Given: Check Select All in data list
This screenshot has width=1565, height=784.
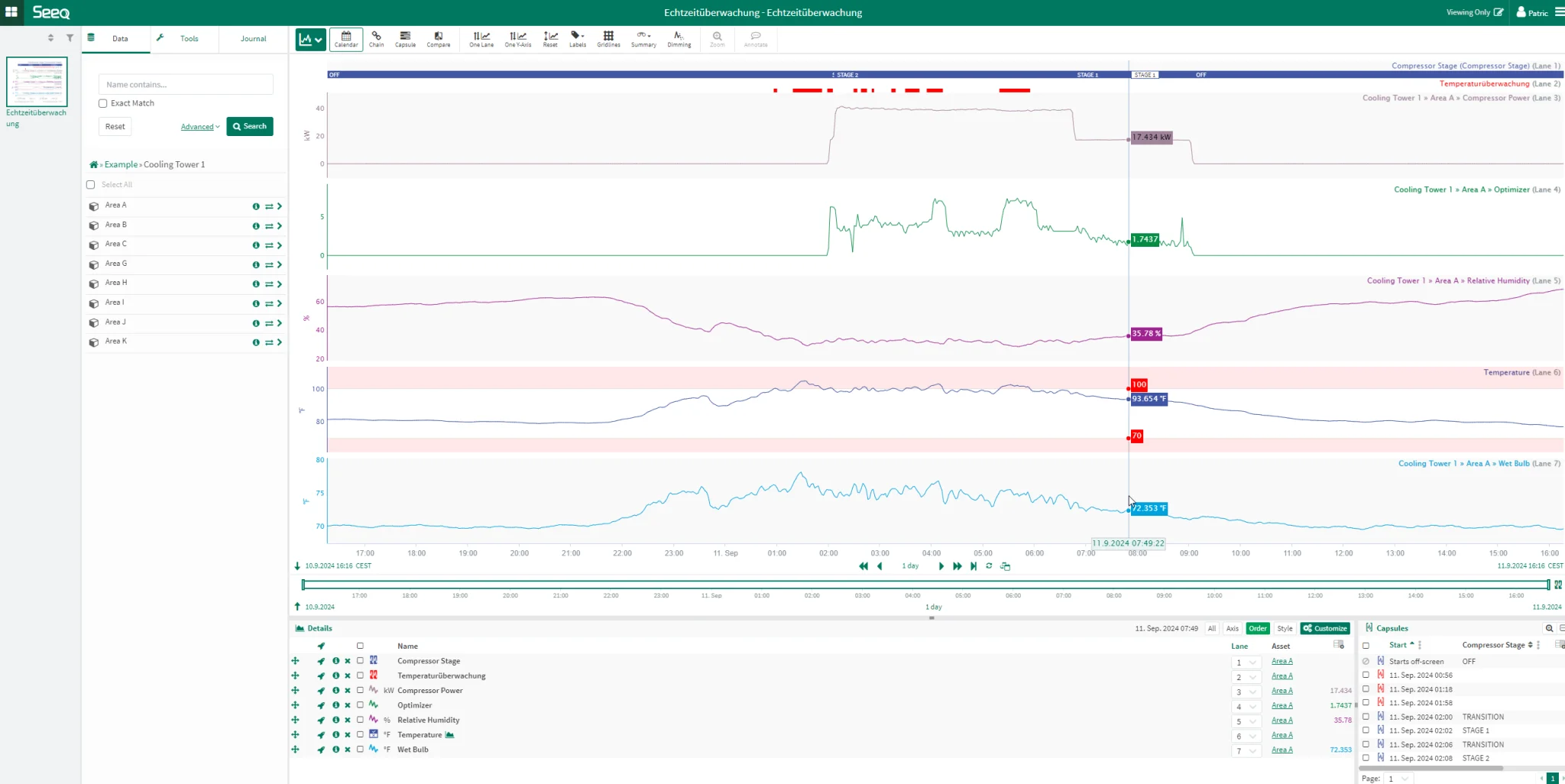Looking at the screenshot, I should click(90, 185).
